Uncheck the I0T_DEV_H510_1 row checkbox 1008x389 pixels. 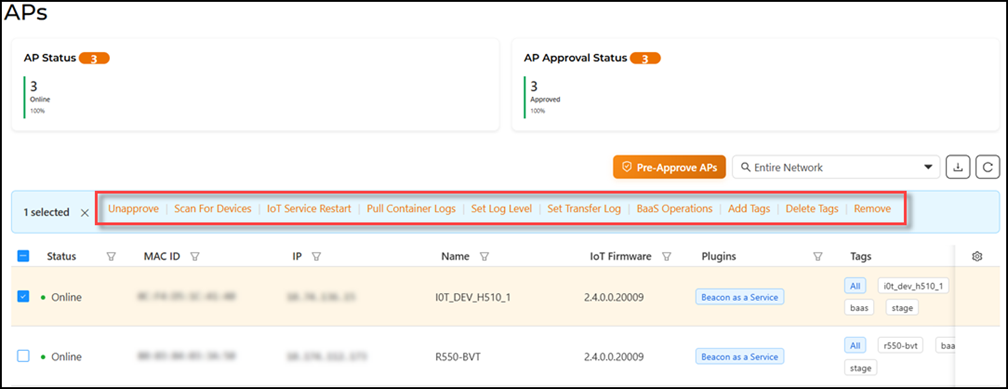22,297
